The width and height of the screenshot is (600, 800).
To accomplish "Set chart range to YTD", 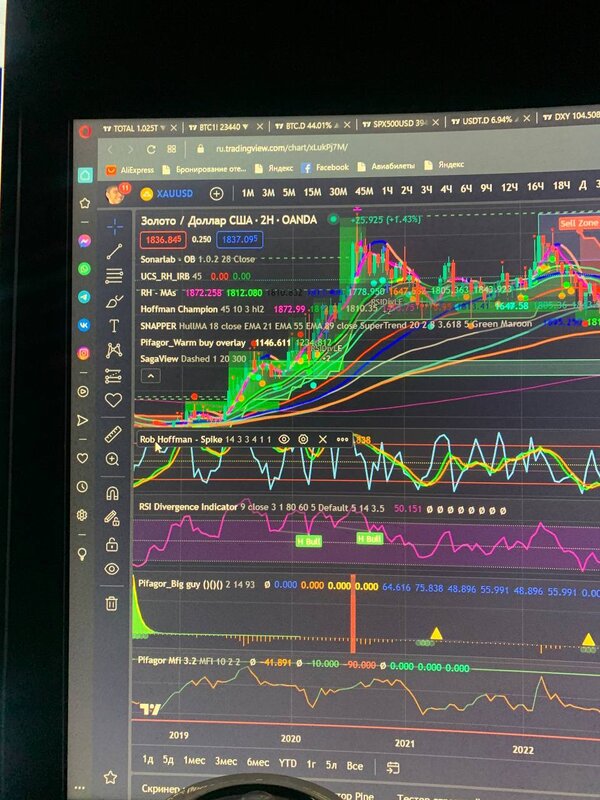I will tap(287, 763).
